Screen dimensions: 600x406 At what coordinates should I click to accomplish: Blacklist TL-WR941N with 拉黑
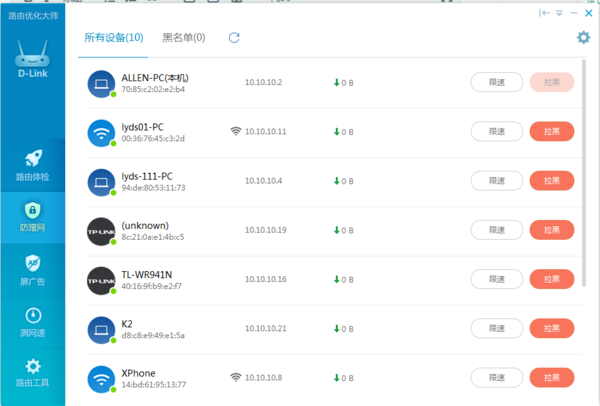552,279
